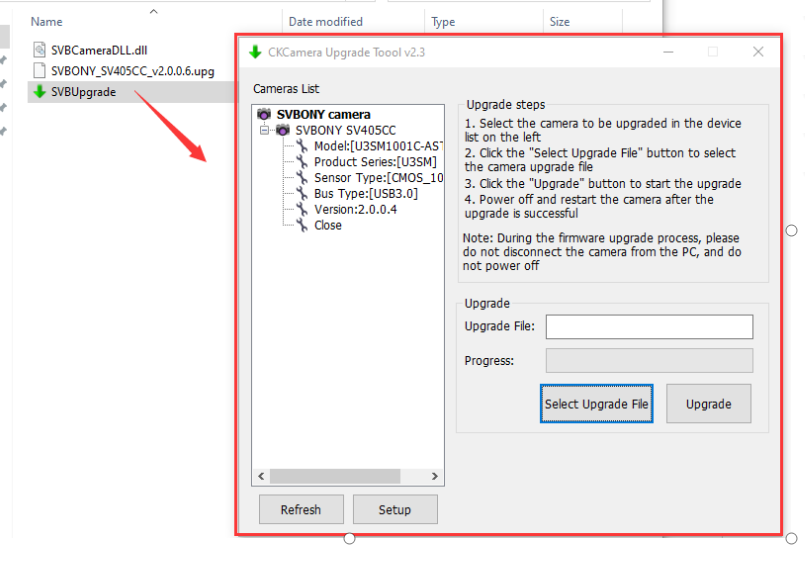Sort files by the Name column header
Image resolution: width=805 pixels, height=561 pixels.
47,22
